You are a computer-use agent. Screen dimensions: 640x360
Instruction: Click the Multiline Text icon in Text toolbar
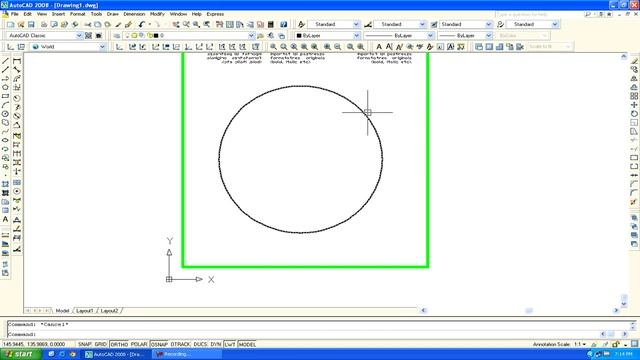point(379,47)
